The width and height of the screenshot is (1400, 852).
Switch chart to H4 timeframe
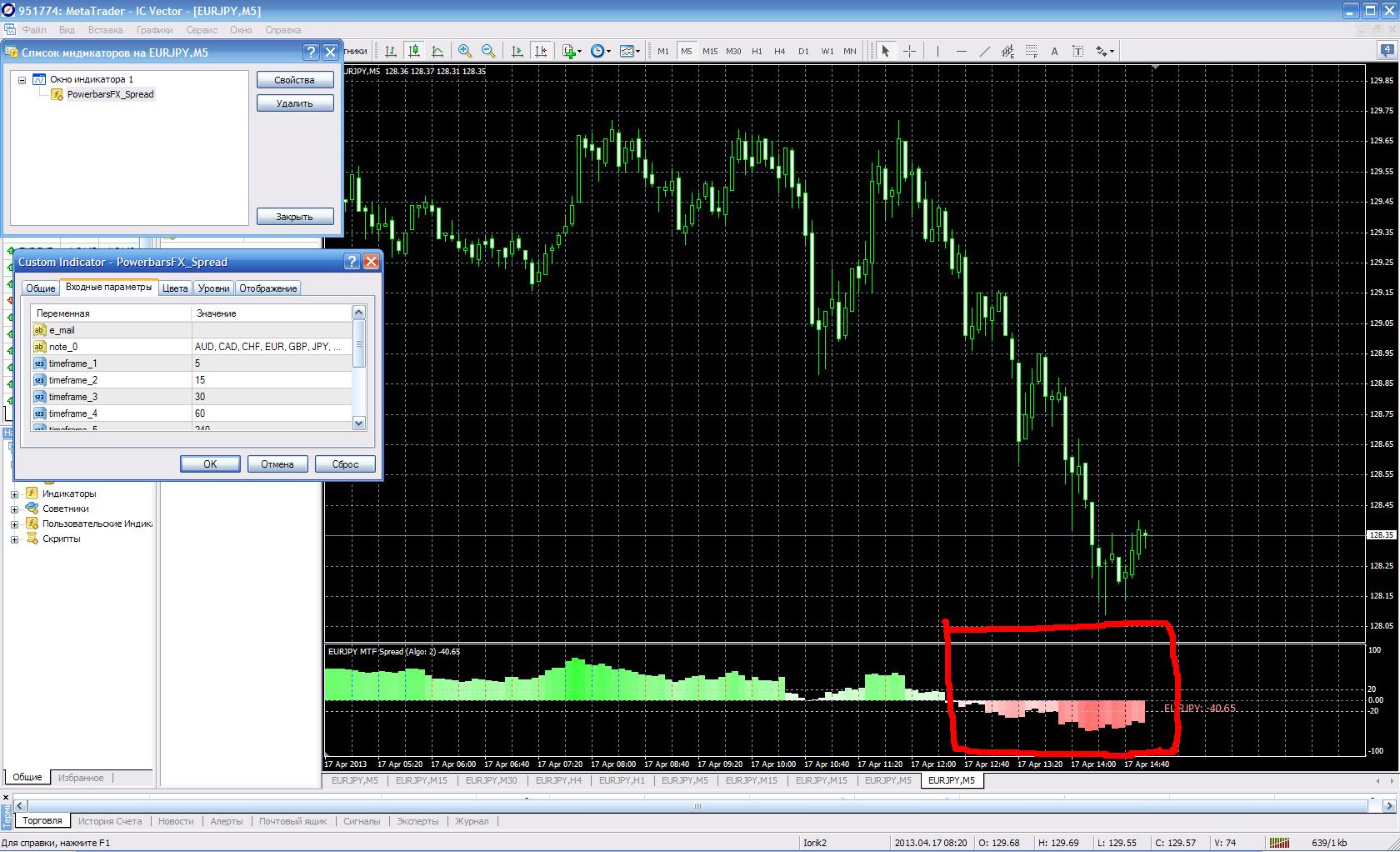[x=780, y=51]
